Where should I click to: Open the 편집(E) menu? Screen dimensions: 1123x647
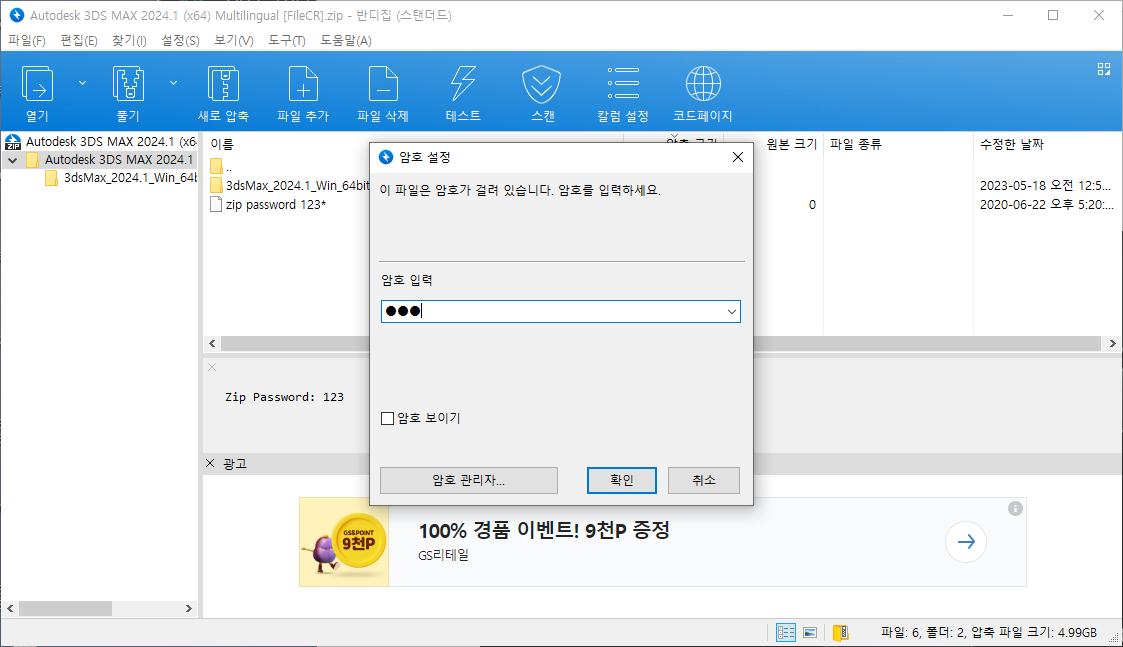(79, 40)
